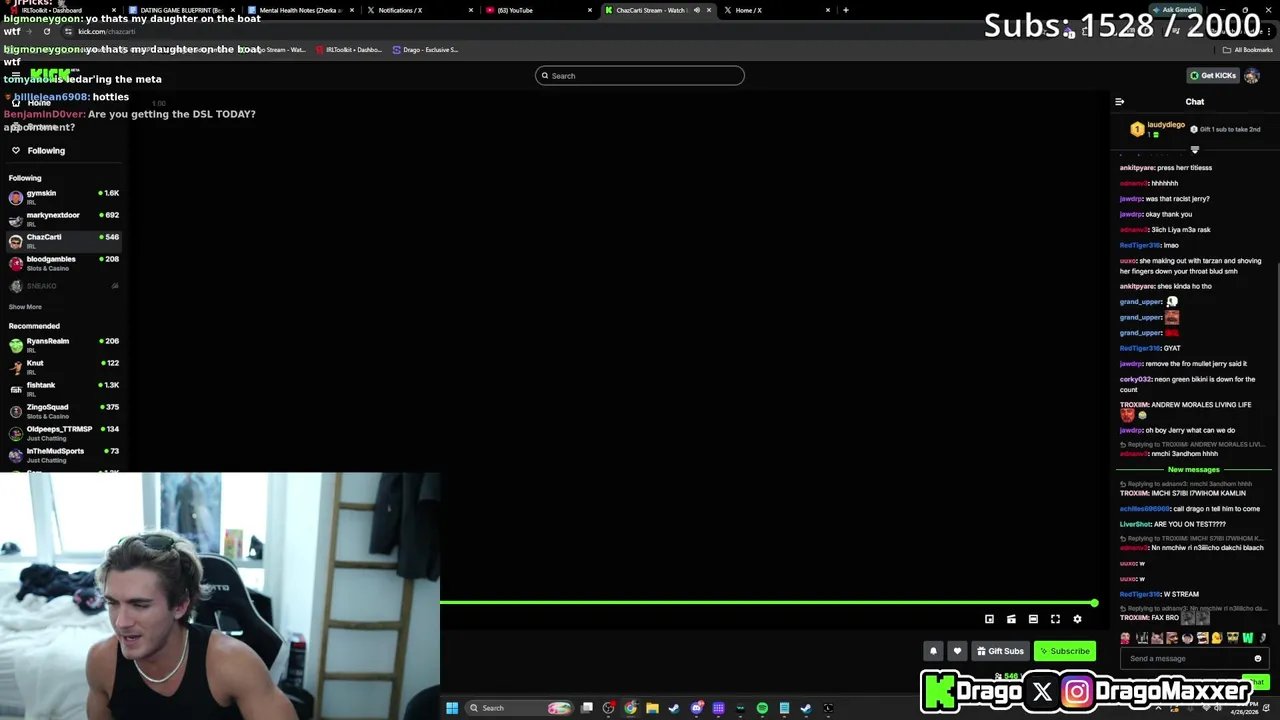The width and height of the screenshot is (1280, 720).
Task: Jump to New messages in chat
Action: [1194, 469]
